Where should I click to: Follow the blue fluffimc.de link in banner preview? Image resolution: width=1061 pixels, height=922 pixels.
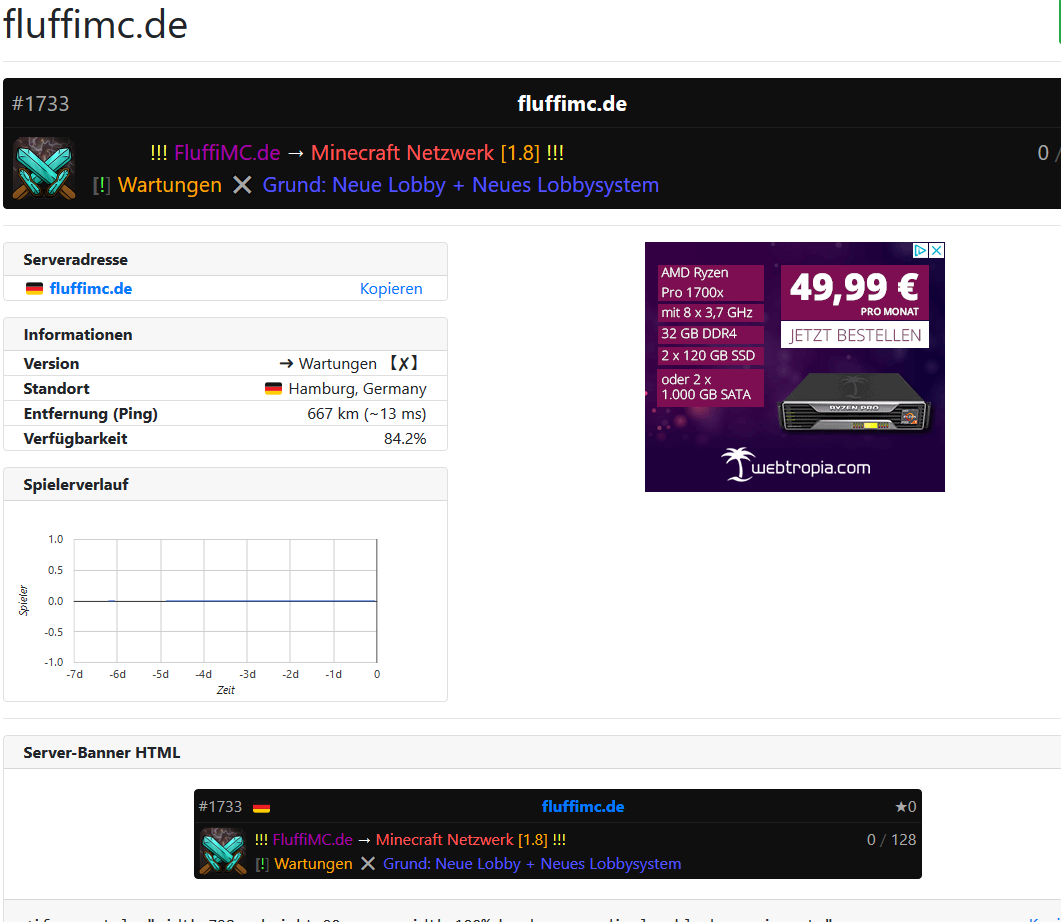click(583, 807)
